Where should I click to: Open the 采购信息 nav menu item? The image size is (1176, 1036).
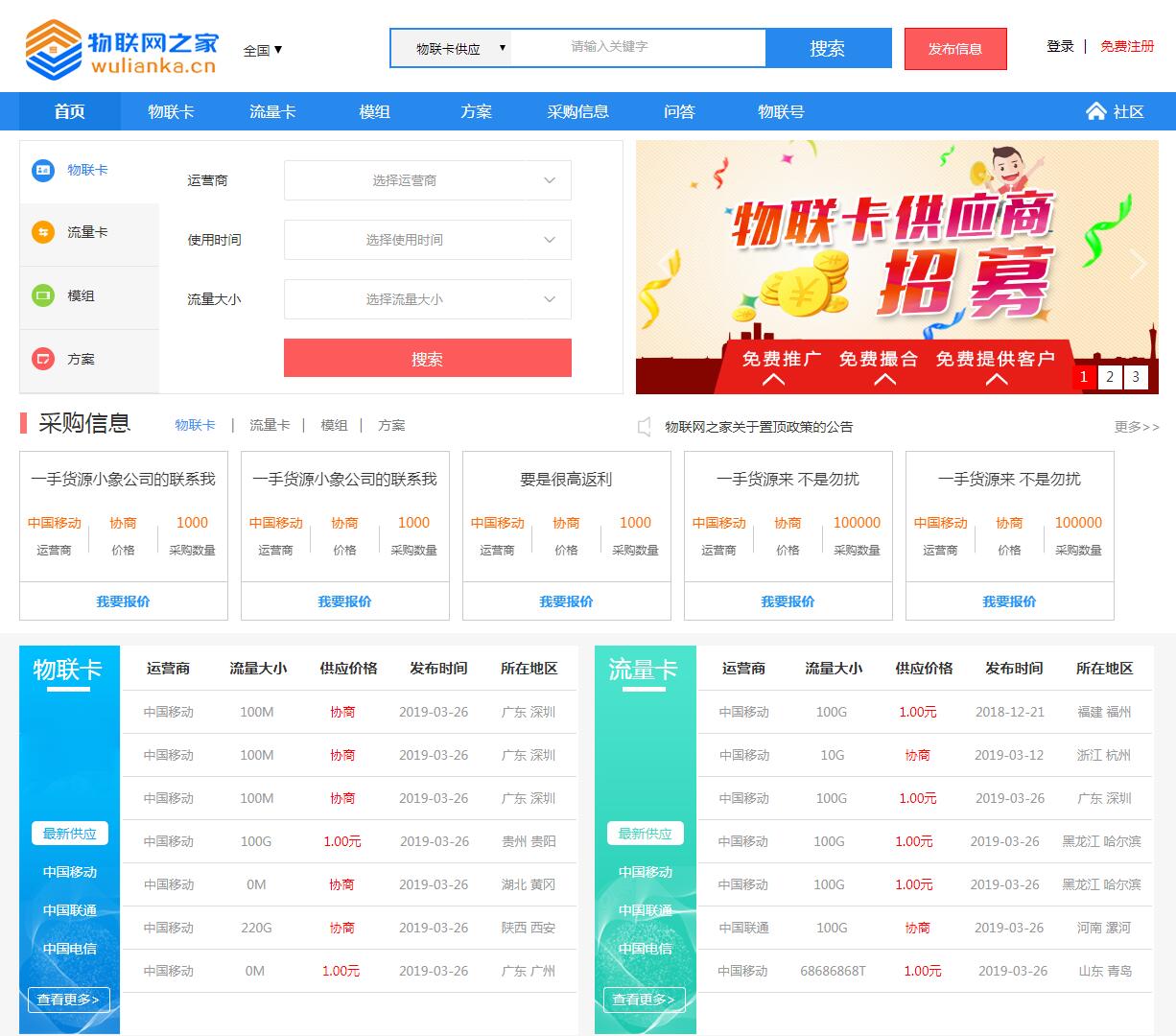[577, 111]
